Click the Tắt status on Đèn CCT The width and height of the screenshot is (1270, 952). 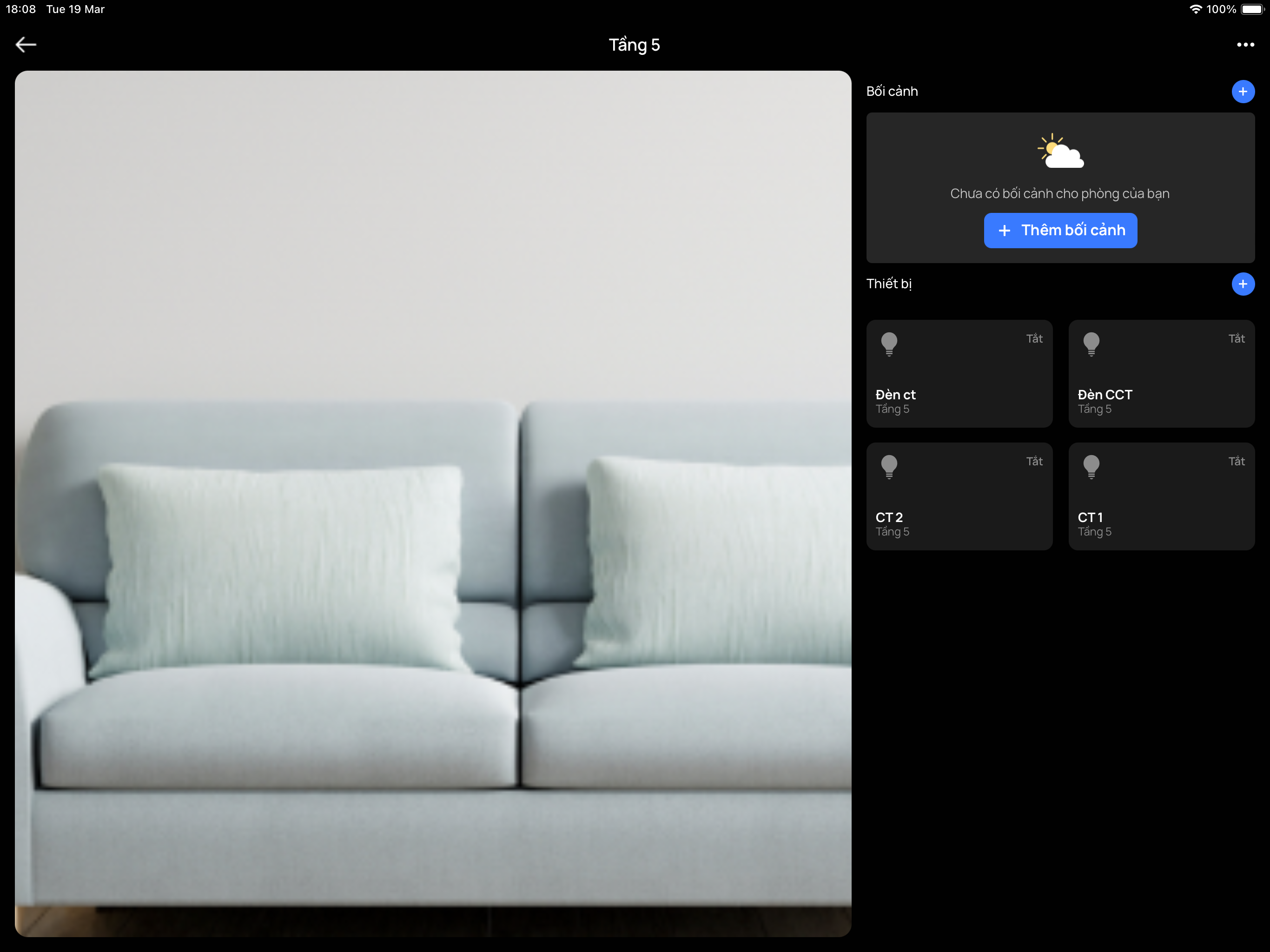(x=1236, y=339)
